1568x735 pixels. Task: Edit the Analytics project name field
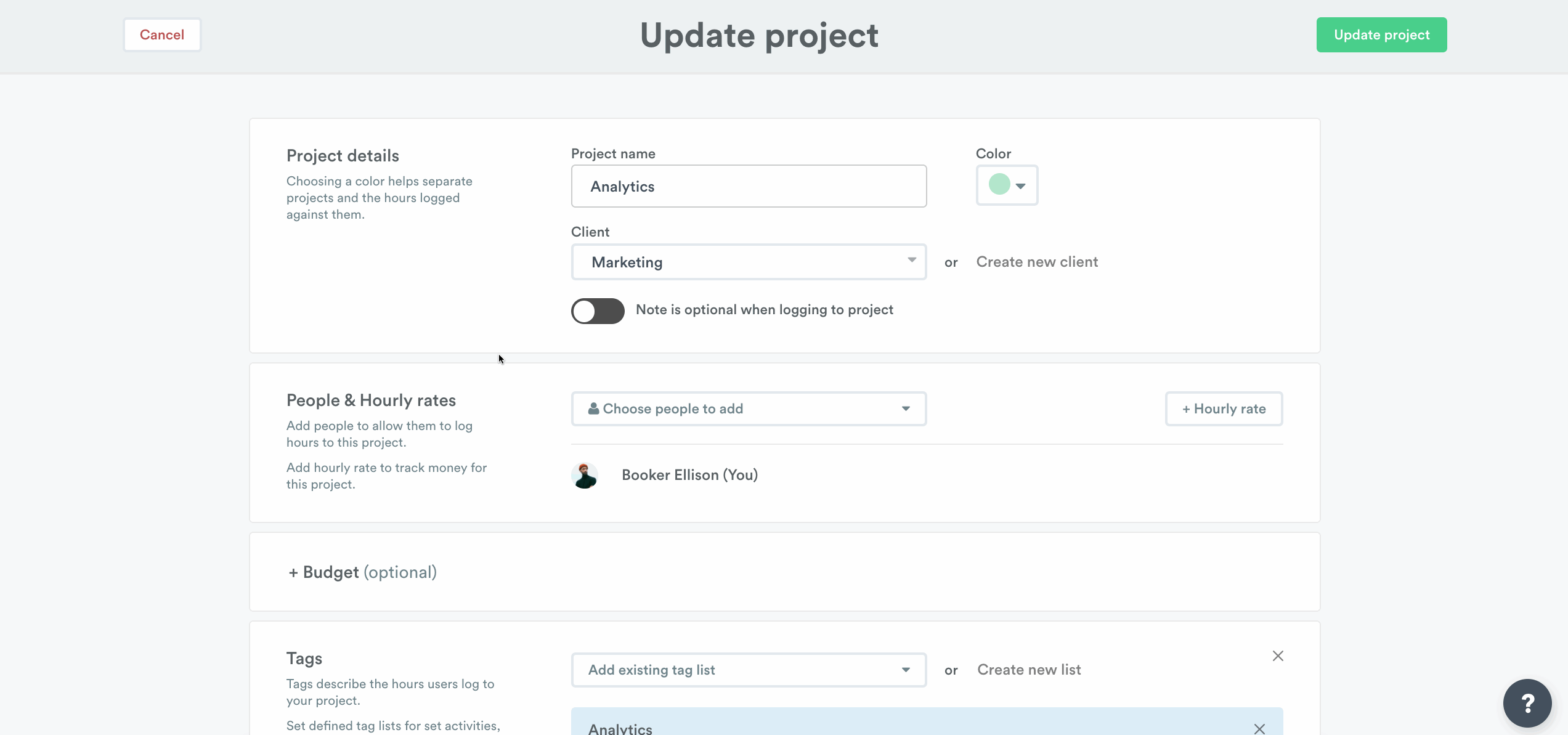coord(749,186)
